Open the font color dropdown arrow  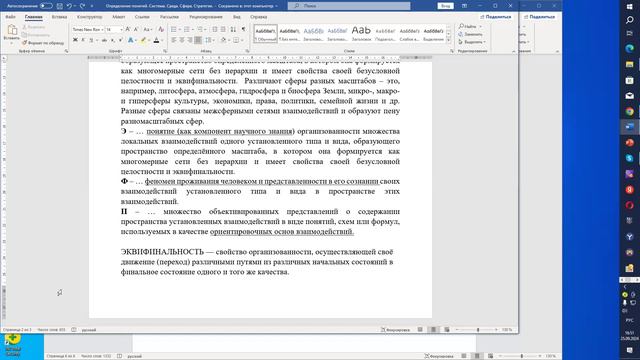162,40
